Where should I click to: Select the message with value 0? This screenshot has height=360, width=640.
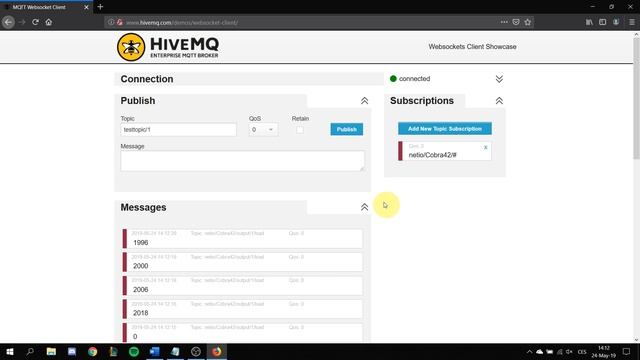coord(242,332)
